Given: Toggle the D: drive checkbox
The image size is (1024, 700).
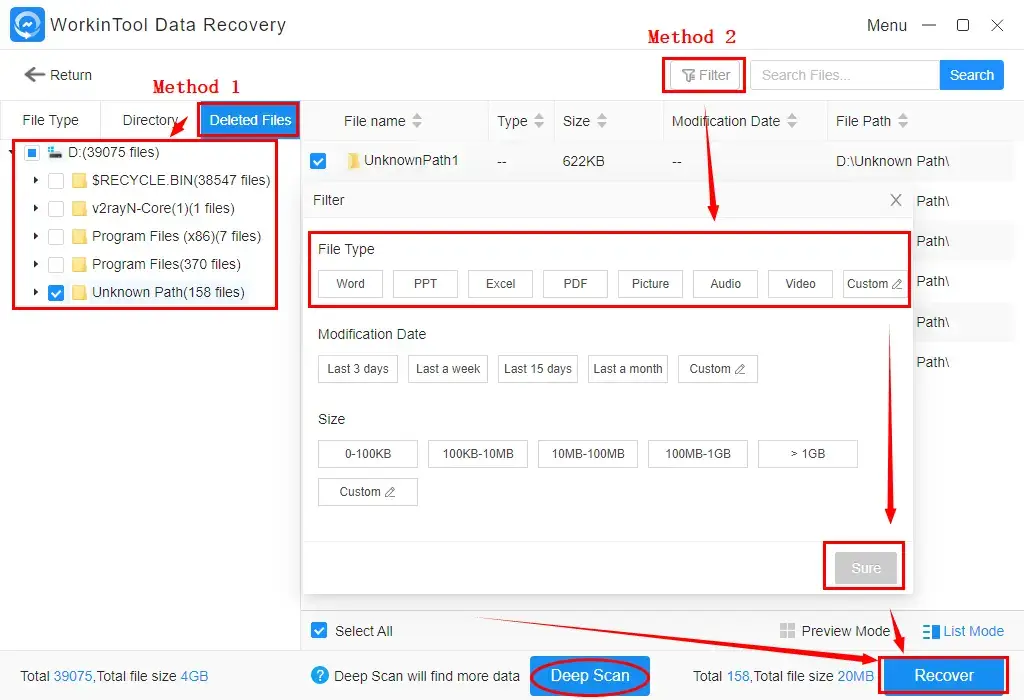Looking at the screenshot, I should coord(31,153).
